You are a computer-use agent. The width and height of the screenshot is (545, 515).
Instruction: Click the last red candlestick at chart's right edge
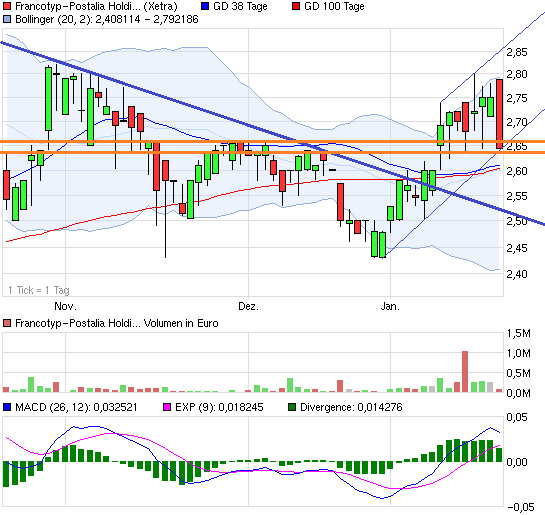[499, 114]
